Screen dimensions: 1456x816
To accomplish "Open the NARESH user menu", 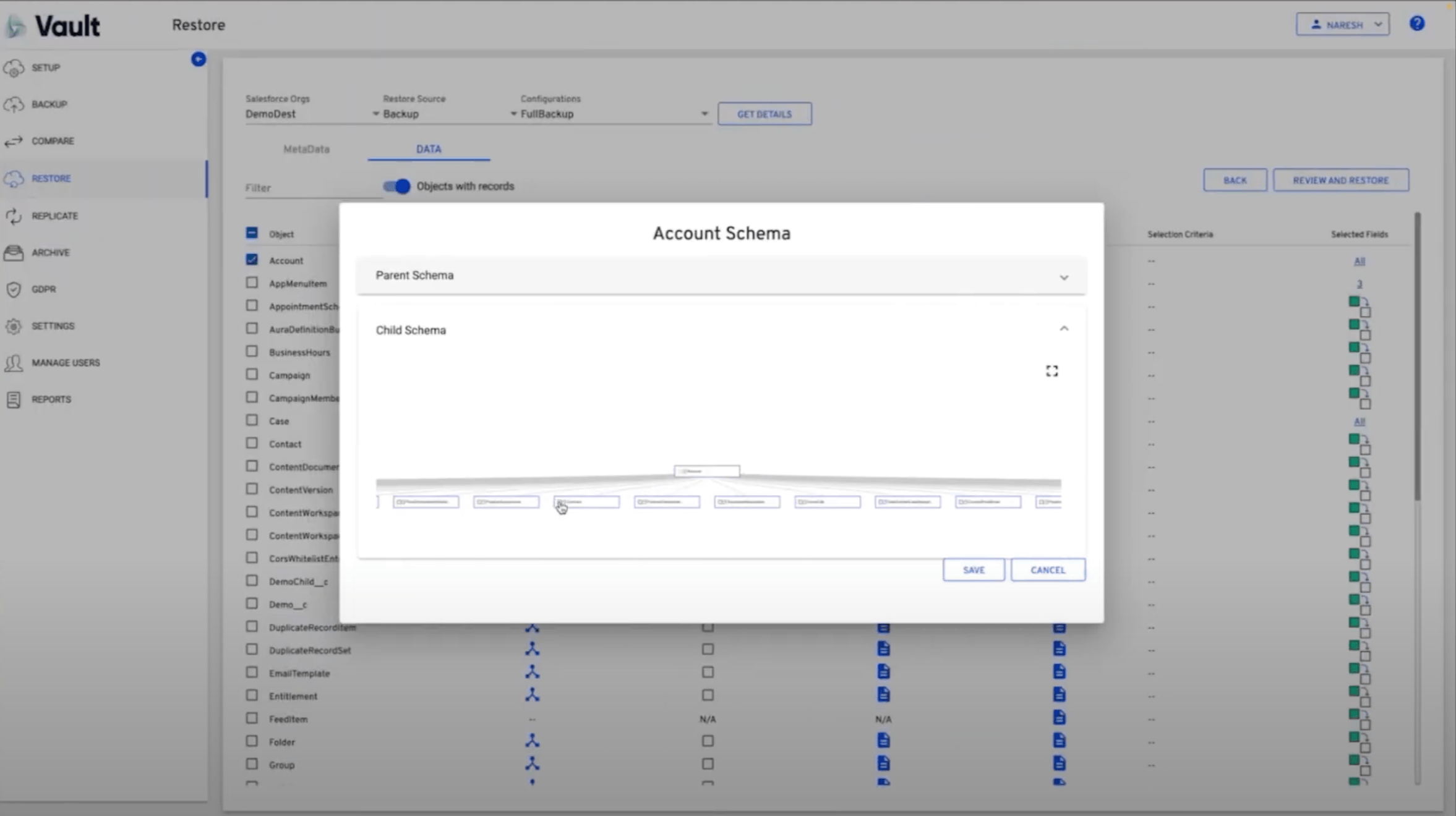I will [1342, 24].
